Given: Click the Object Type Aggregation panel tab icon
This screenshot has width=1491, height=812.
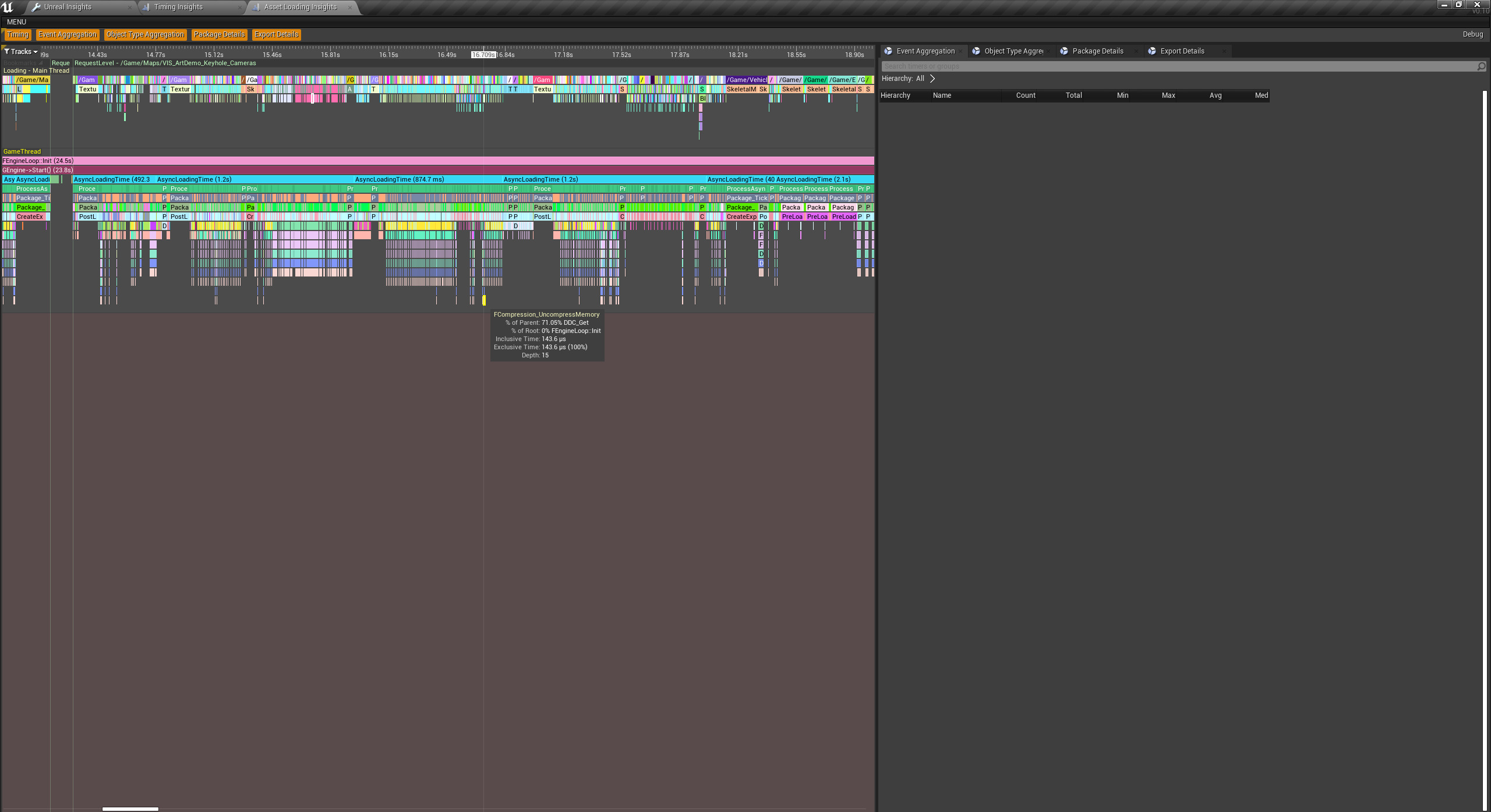Looking at the screenshot, I should pos(976,51).
